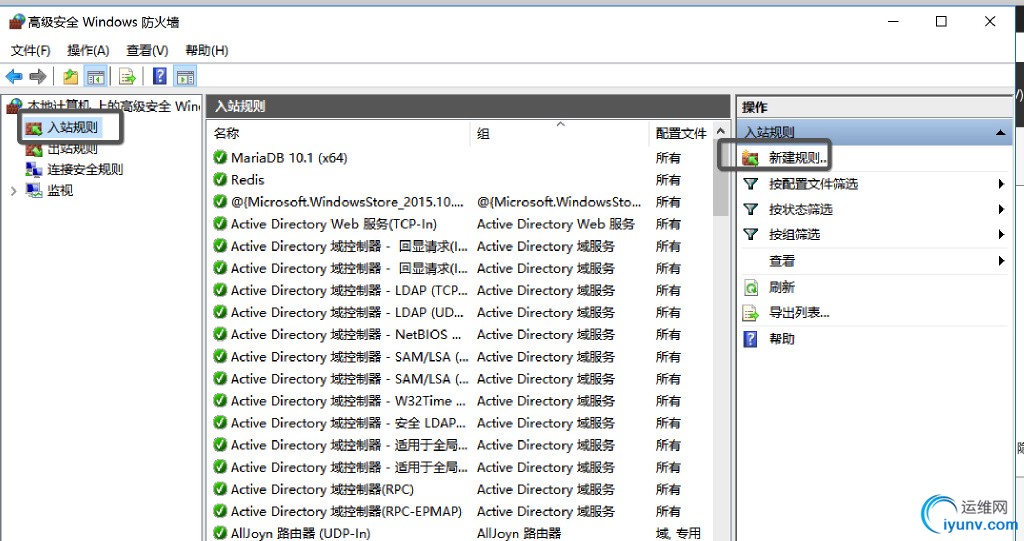The width and height of the screenshot is (1024, 541).
Task: Click the firewall icon beside 入站规则 in the tree
Action: pos(33,127)
